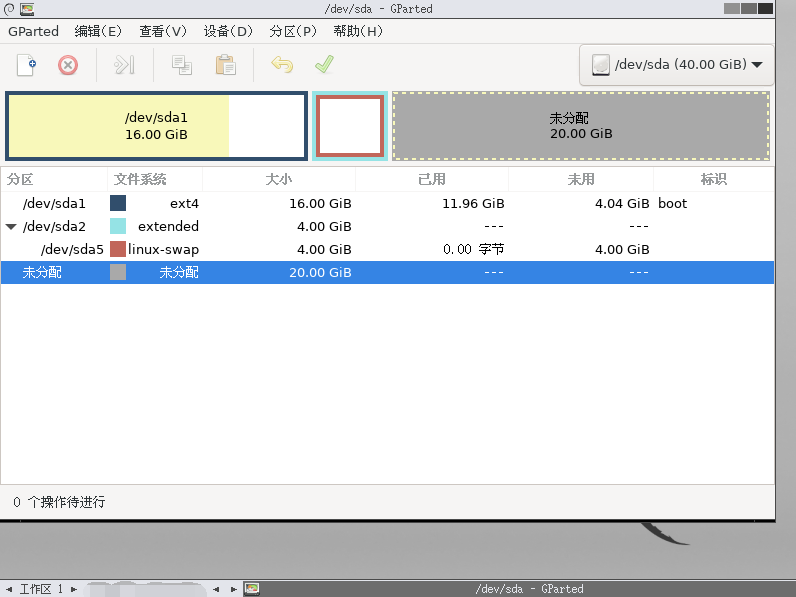
Task: Click the 0.00 字节 used value
Action: coord(474,249)
